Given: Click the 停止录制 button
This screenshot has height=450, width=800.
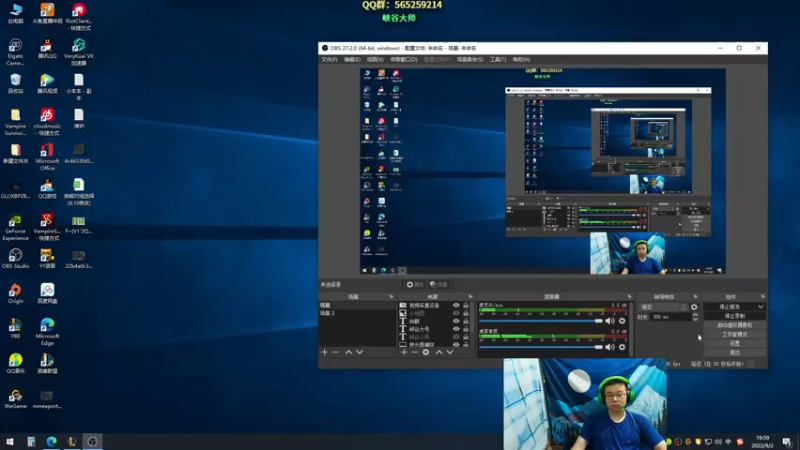Looking at the screenshot, I should coord(735,316).
